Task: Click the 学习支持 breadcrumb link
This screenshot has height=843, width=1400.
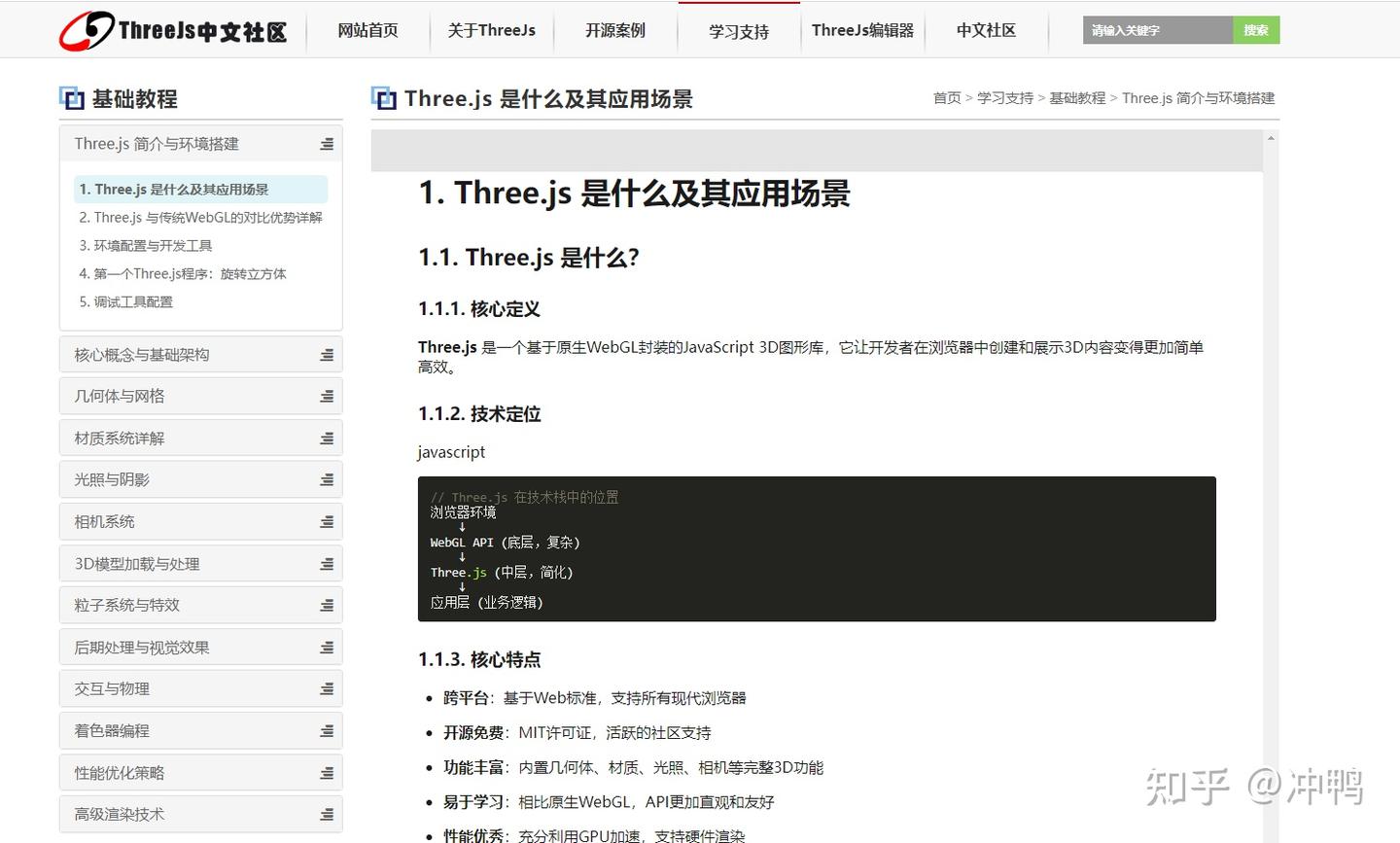Action: [x=1005, y=98]
